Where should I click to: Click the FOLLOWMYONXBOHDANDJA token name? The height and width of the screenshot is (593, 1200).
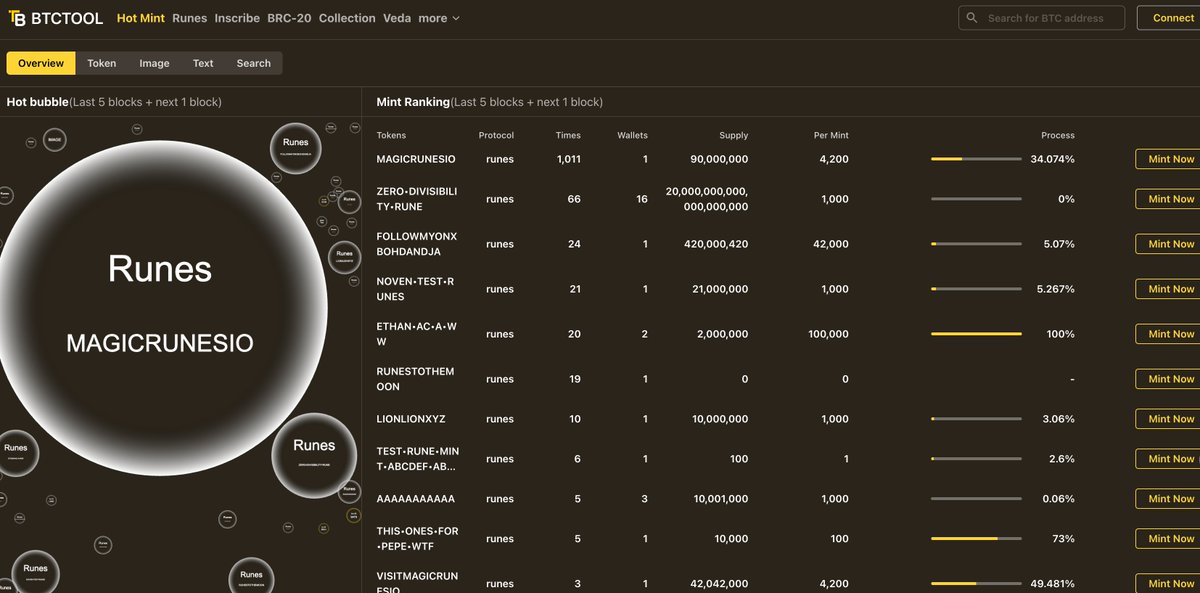(x=417, y=244)
